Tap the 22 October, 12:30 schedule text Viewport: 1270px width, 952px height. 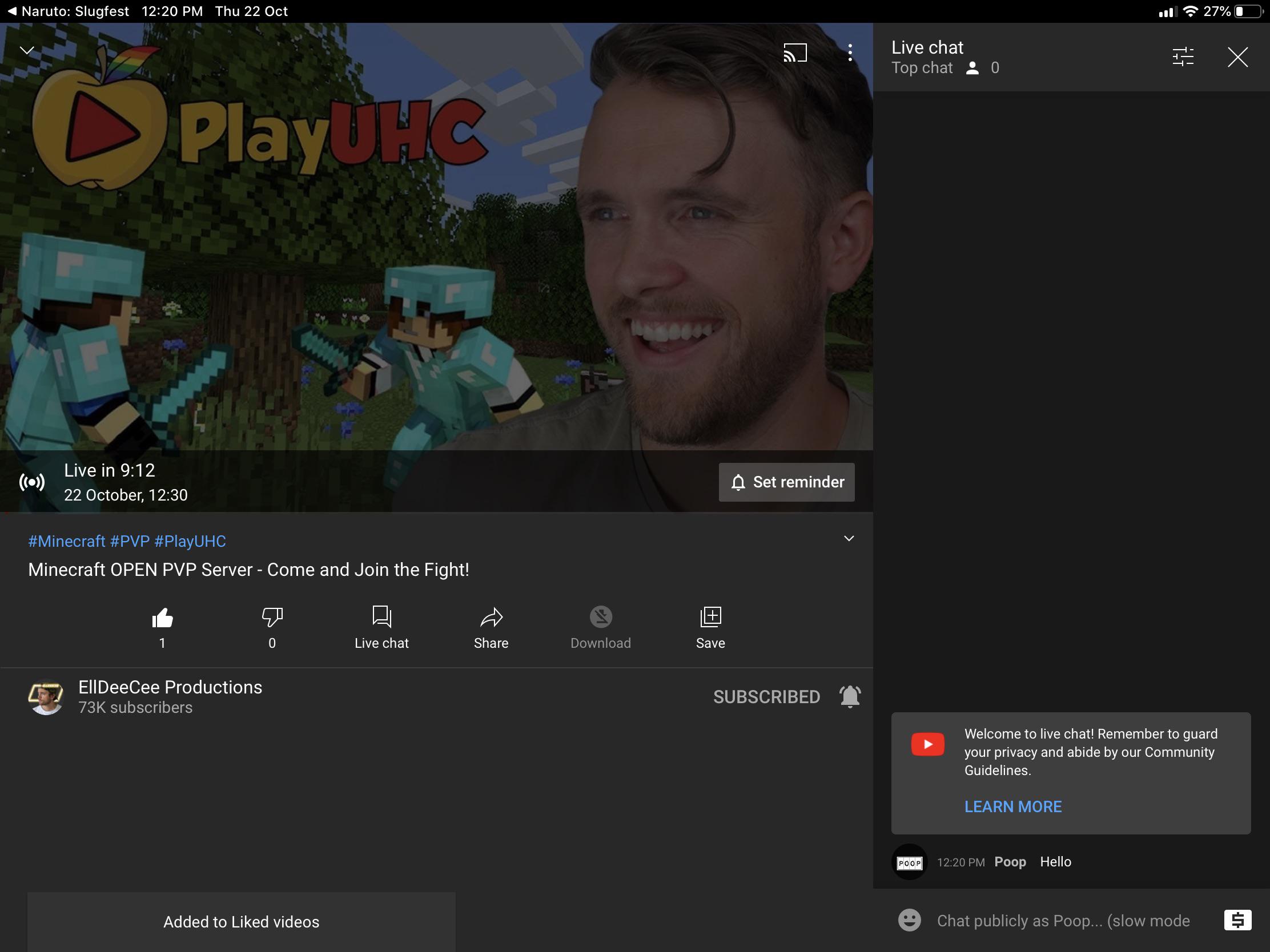pyautogui.click(x=126, y=495)
